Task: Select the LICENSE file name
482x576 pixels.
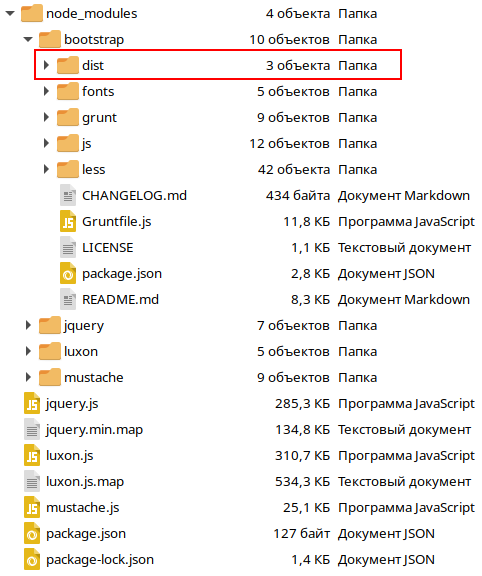Action: click(x=108, y=248)
